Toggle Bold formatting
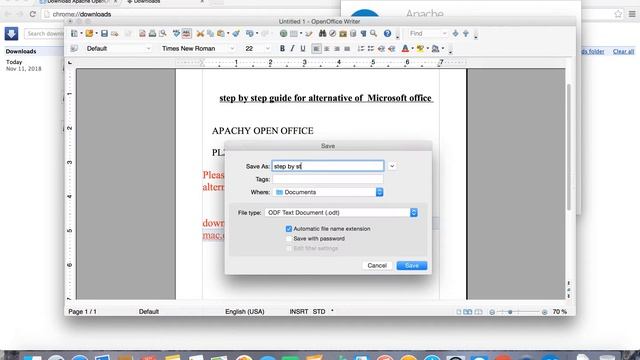Screen dimensions: 640x360 [282, 49]
